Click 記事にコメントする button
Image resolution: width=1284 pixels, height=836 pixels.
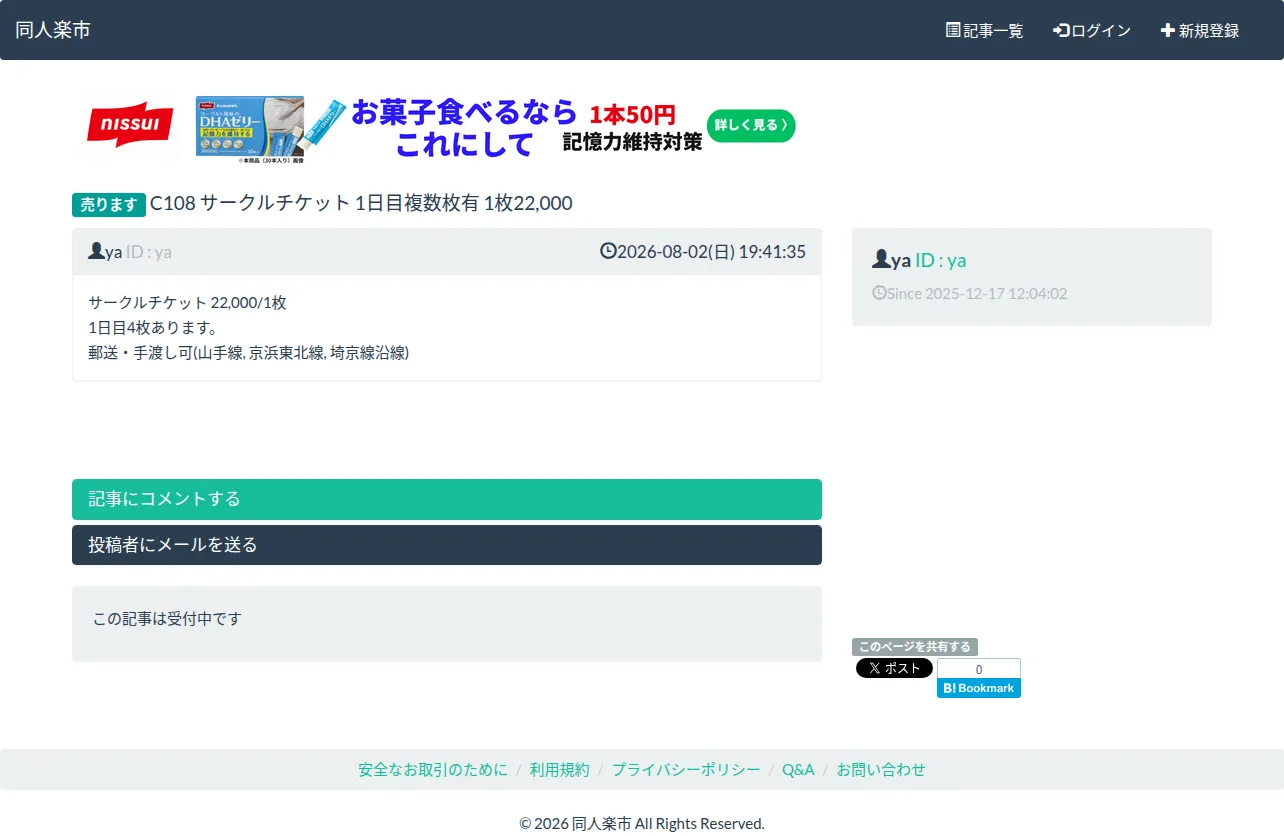click(x=447, y=499)
